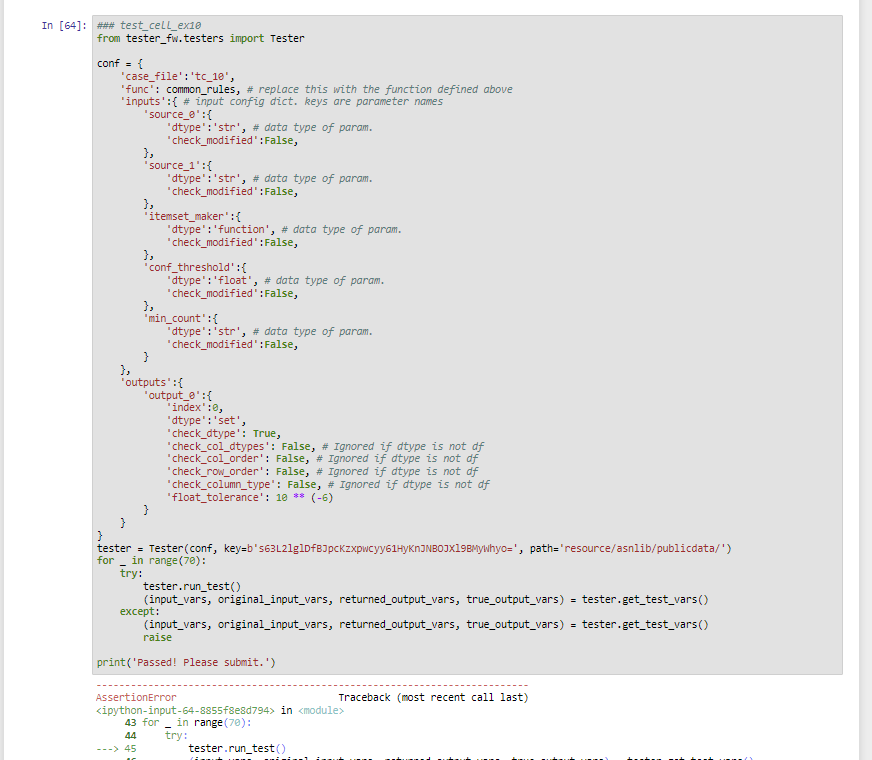Click the 'index':0 line
Image resolution: width=872 pixels, height=760 pixels.
(x=195, y=408)
